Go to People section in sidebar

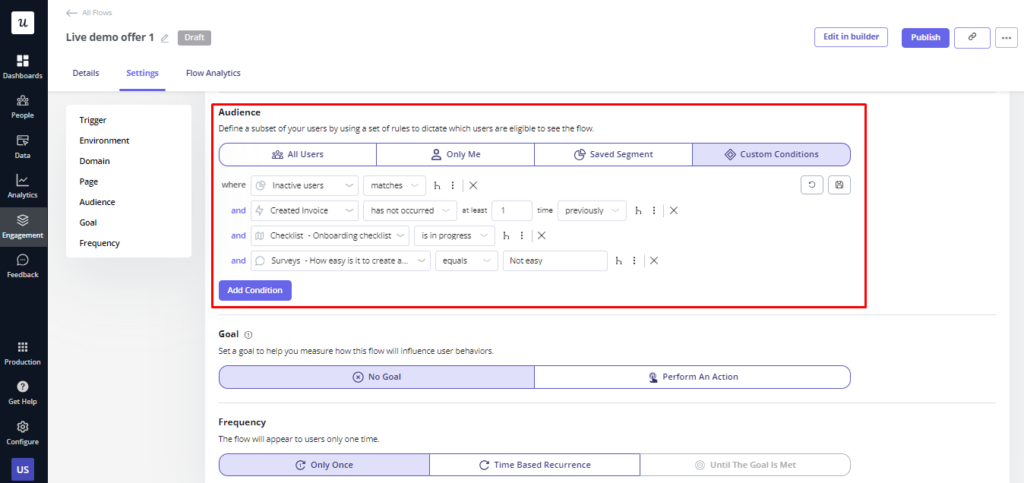coord(22,105)
